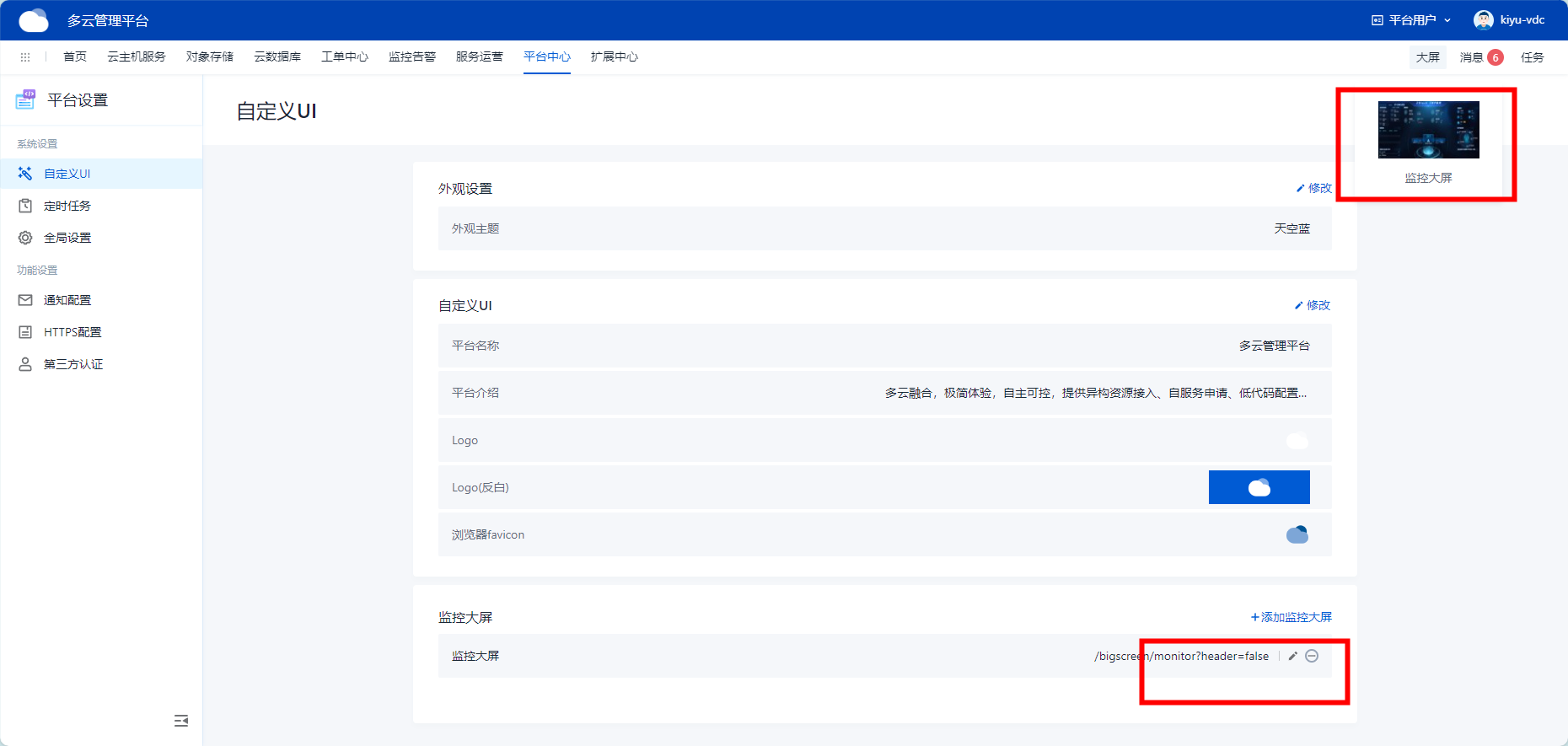
Task: Open messages with 6 badge
Action: click(1480, 57)
